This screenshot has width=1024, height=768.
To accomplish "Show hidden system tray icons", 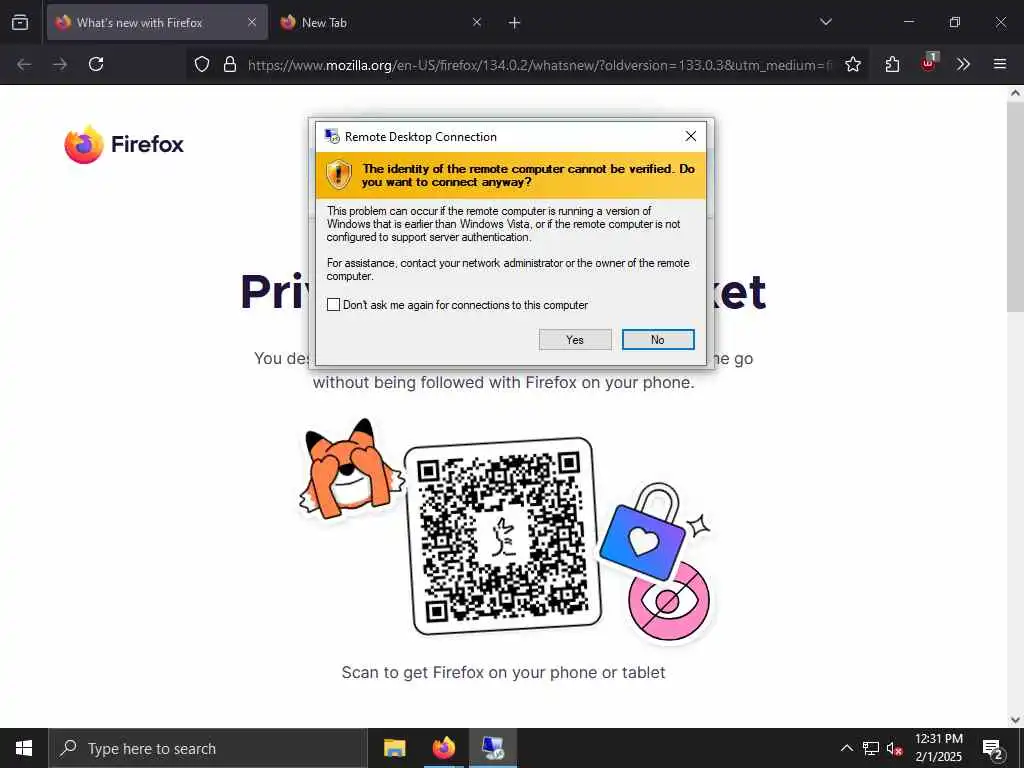I will coord(846,748).
